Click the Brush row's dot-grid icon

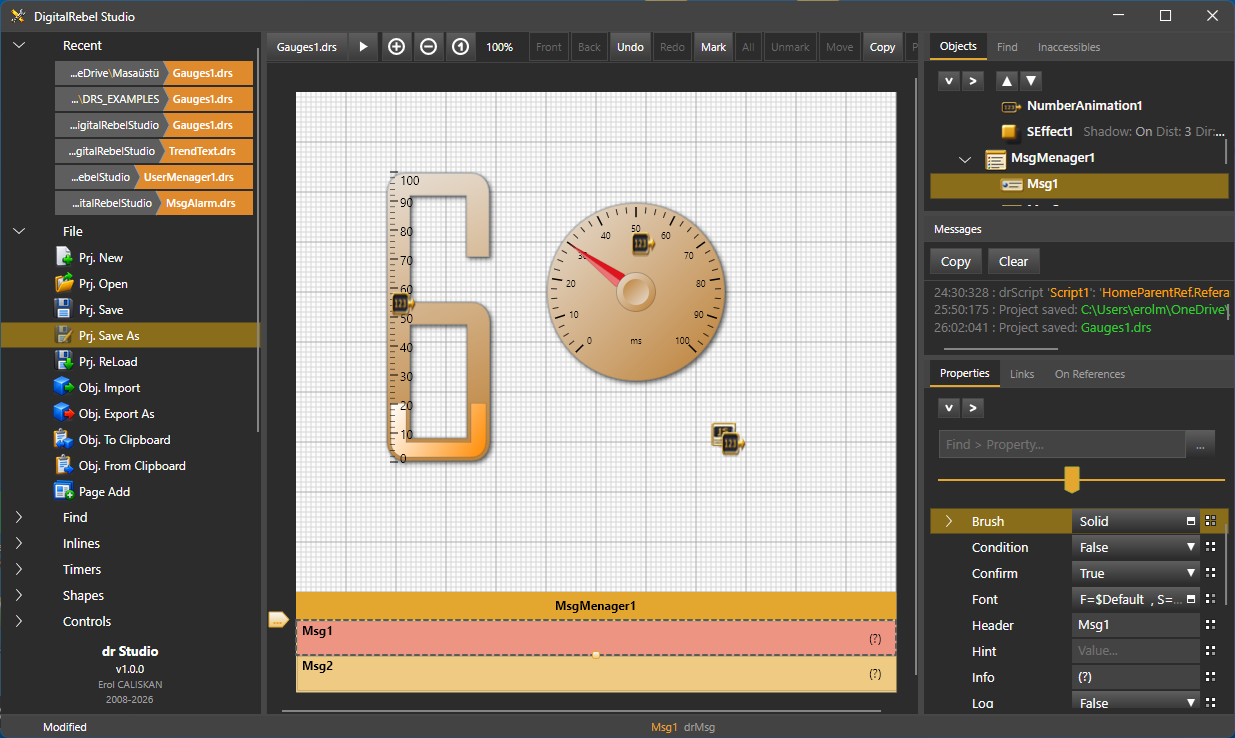coord(1211,521)
